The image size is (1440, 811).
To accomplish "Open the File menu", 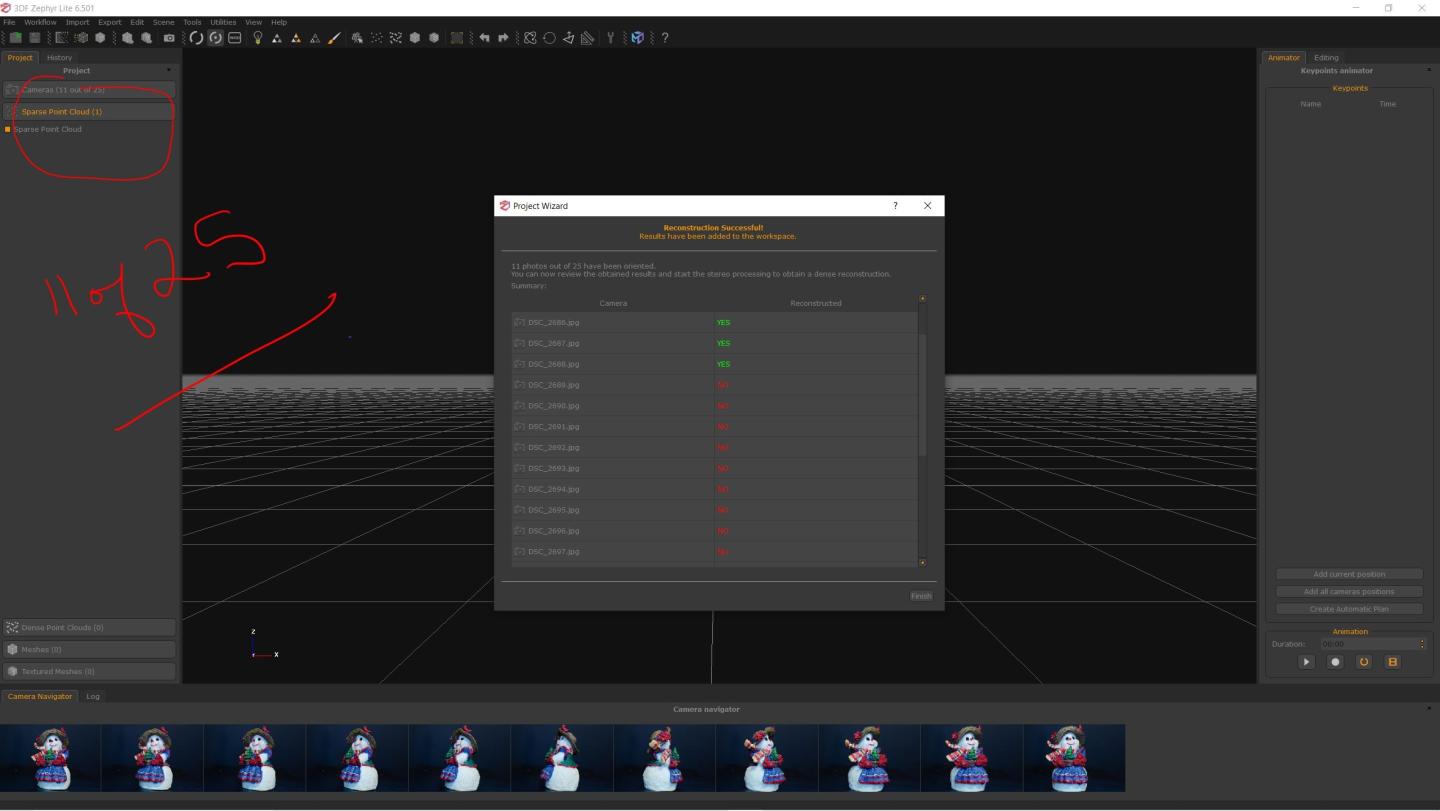I will [x=9, y=22].
